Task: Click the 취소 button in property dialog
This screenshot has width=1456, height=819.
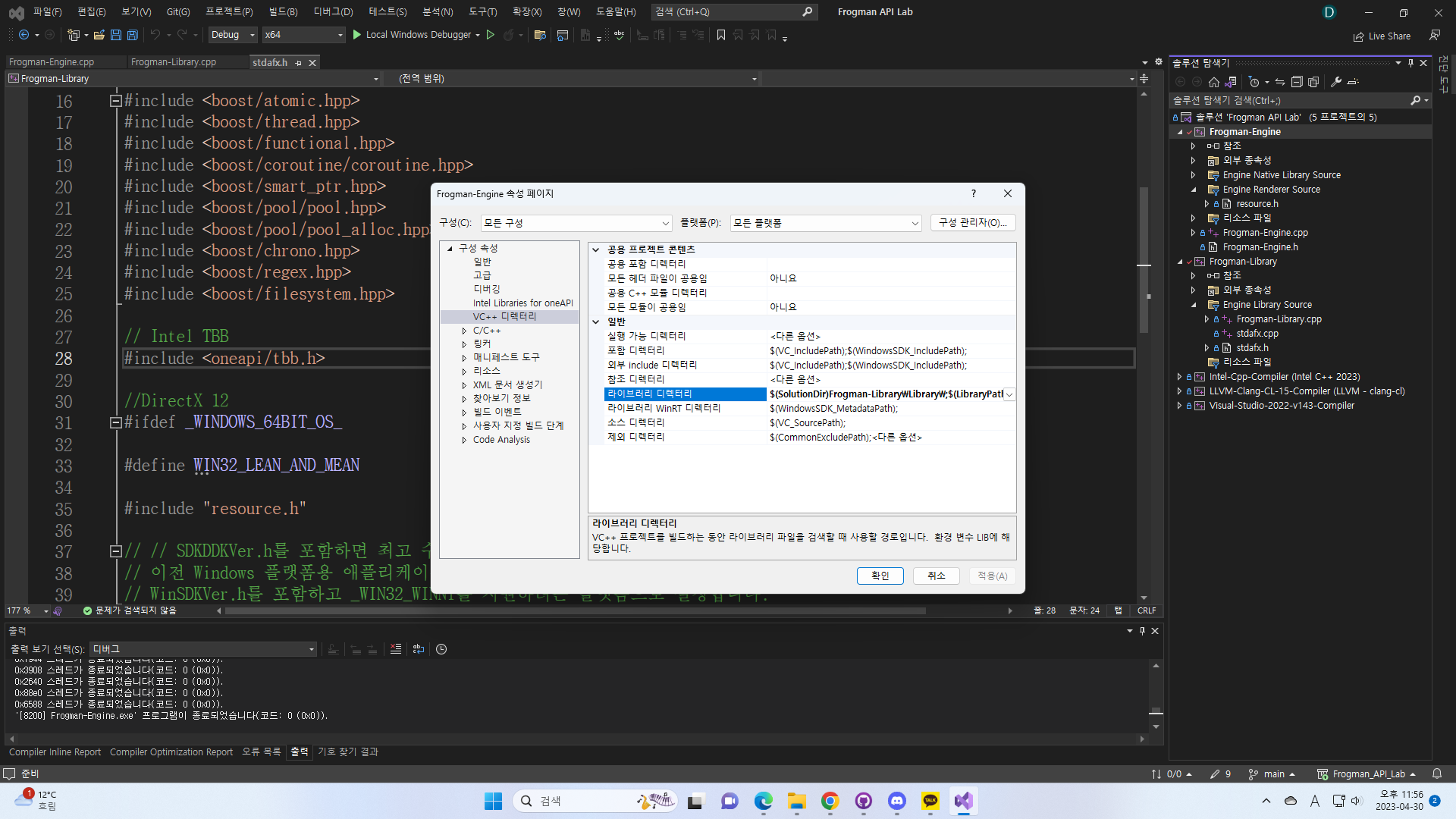Action: [936, 576]
